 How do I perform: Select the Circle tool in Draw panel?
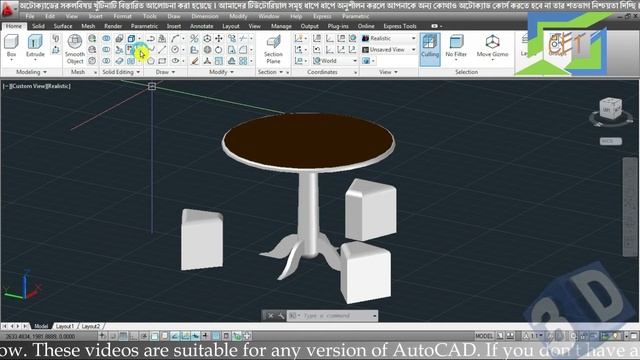point(175,49)
